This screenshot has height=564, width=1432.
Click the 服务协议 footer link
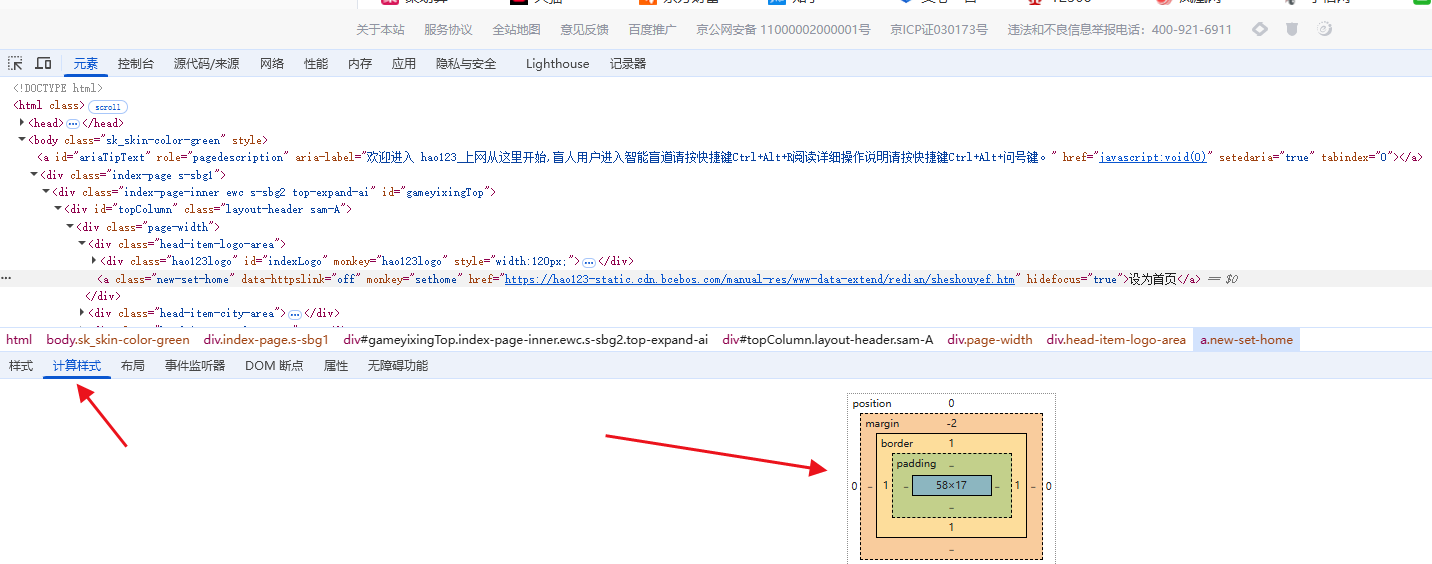pos(448,30)
